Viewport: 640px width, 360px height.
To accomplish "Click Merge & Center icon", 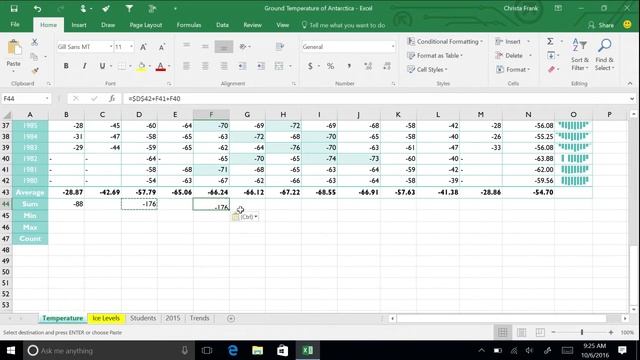I will pyautogui.click(x=279, y=66).
